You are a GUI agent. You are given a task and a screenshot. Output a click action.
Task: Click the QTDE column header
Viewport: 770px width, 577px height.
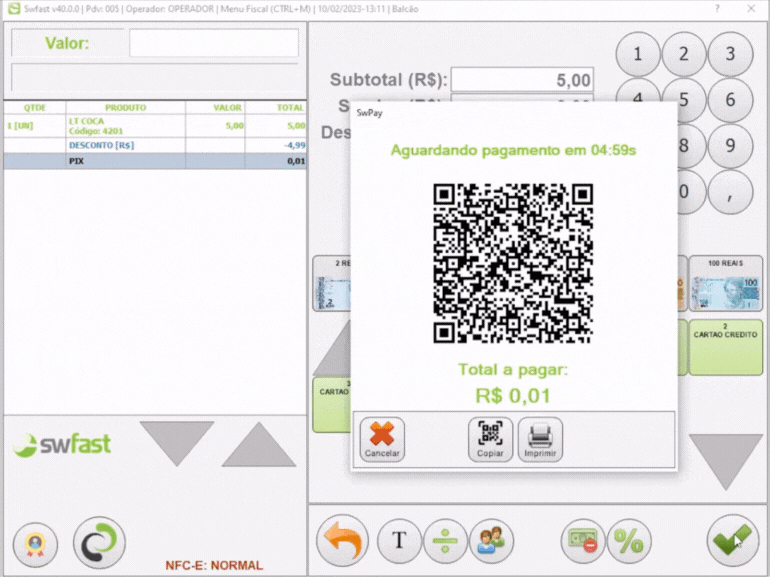tap(35, 108)
